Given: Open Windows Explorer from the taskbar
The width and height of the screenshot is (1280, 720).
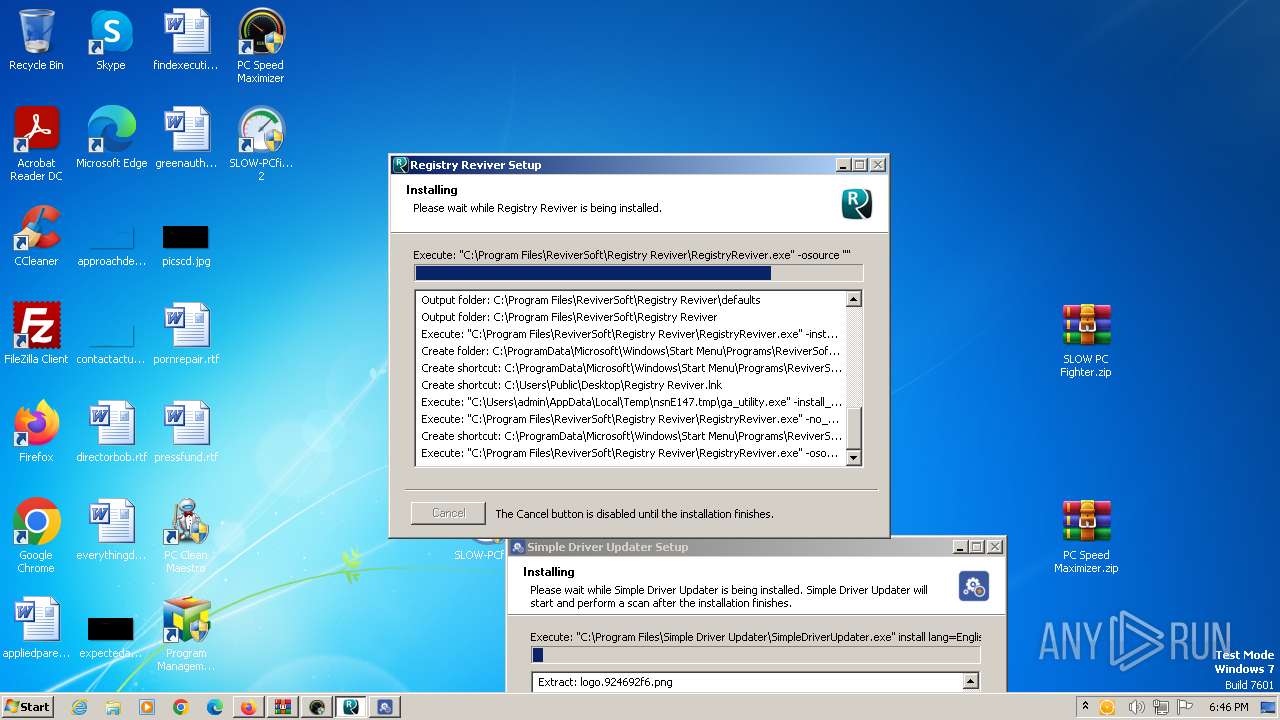Looking at the screenshot, I should coord(113,707).
